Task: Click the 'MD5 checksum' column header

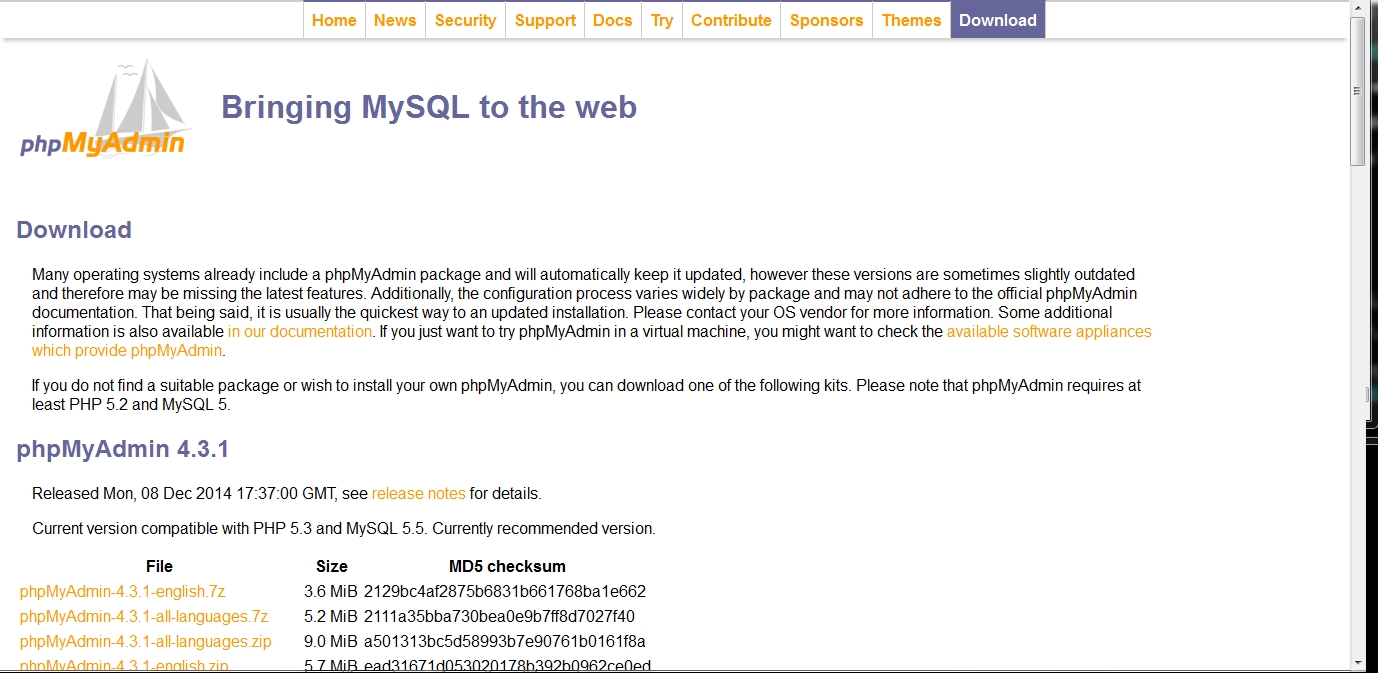Action: pos(507,567)
